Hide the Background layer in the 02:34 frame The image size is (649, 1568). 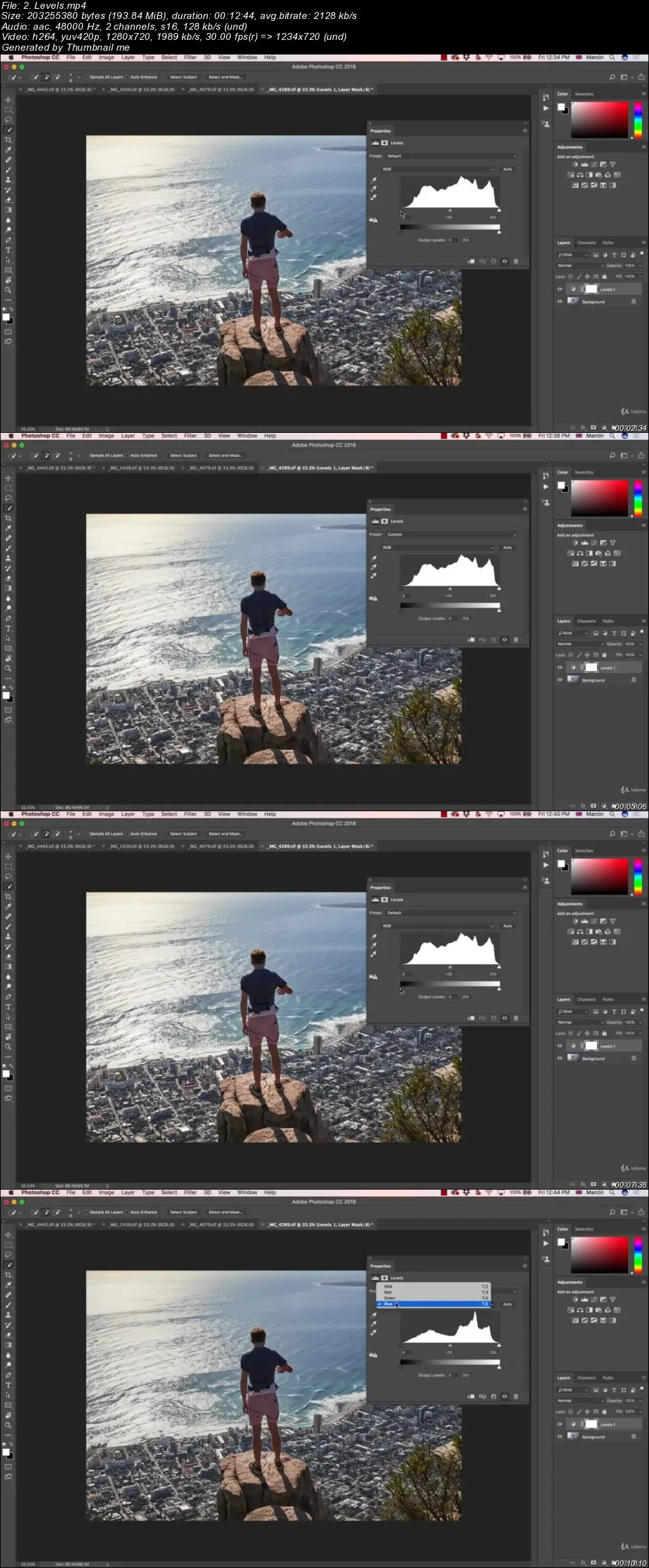(x=560, y=302)
